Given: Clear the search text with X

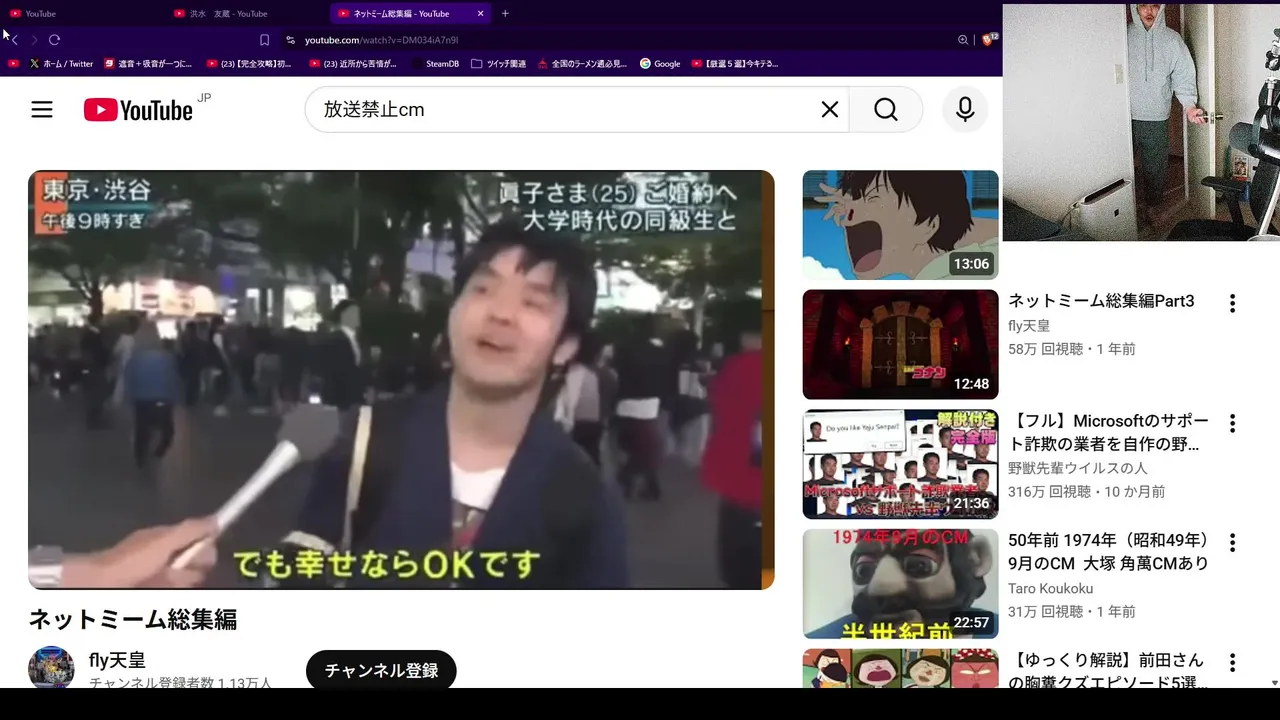Looking at the screenshot, I should tap(830, 110).
